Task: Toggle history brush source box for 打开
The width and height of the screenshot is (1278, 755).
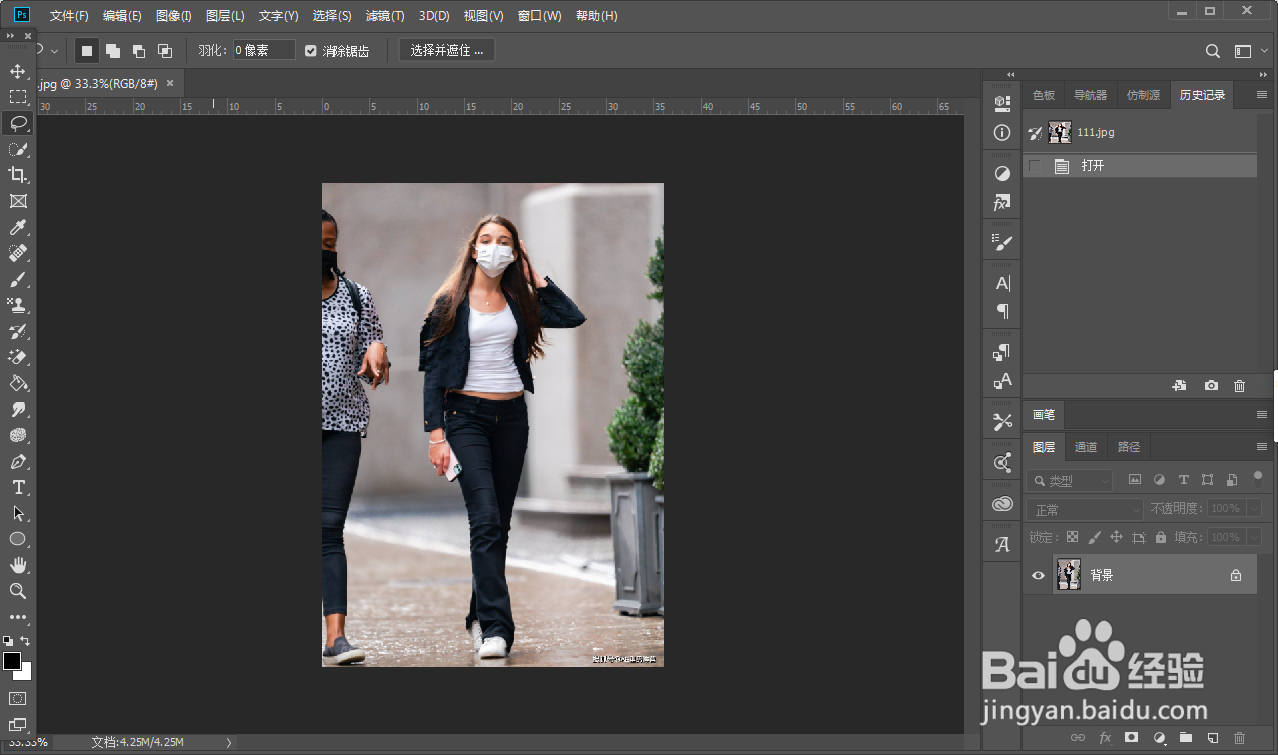Action: point(1035,166)
